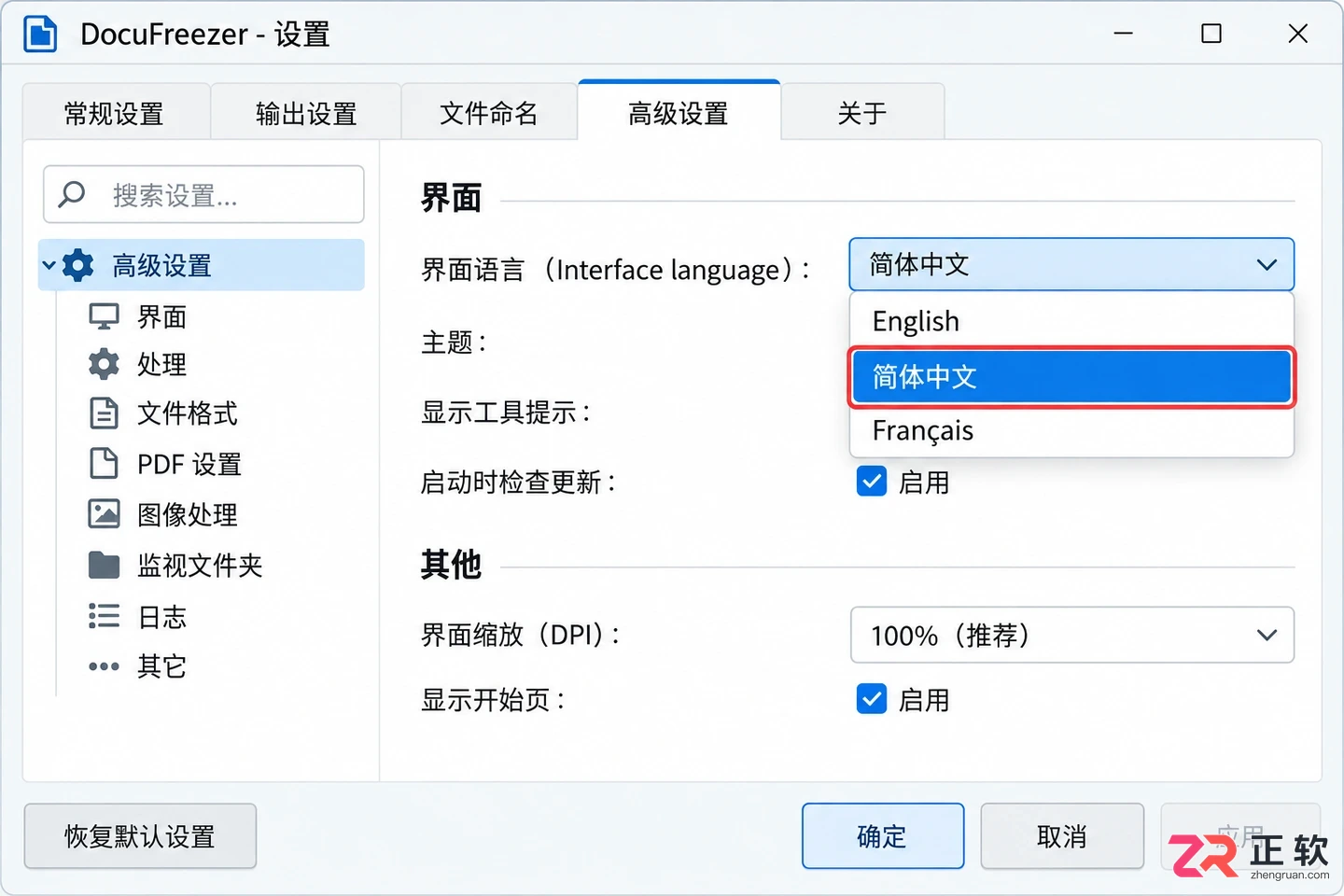This screenshot has height=896, width=1344.
Task: Select the 处理 tree item label
Action: 162,364
